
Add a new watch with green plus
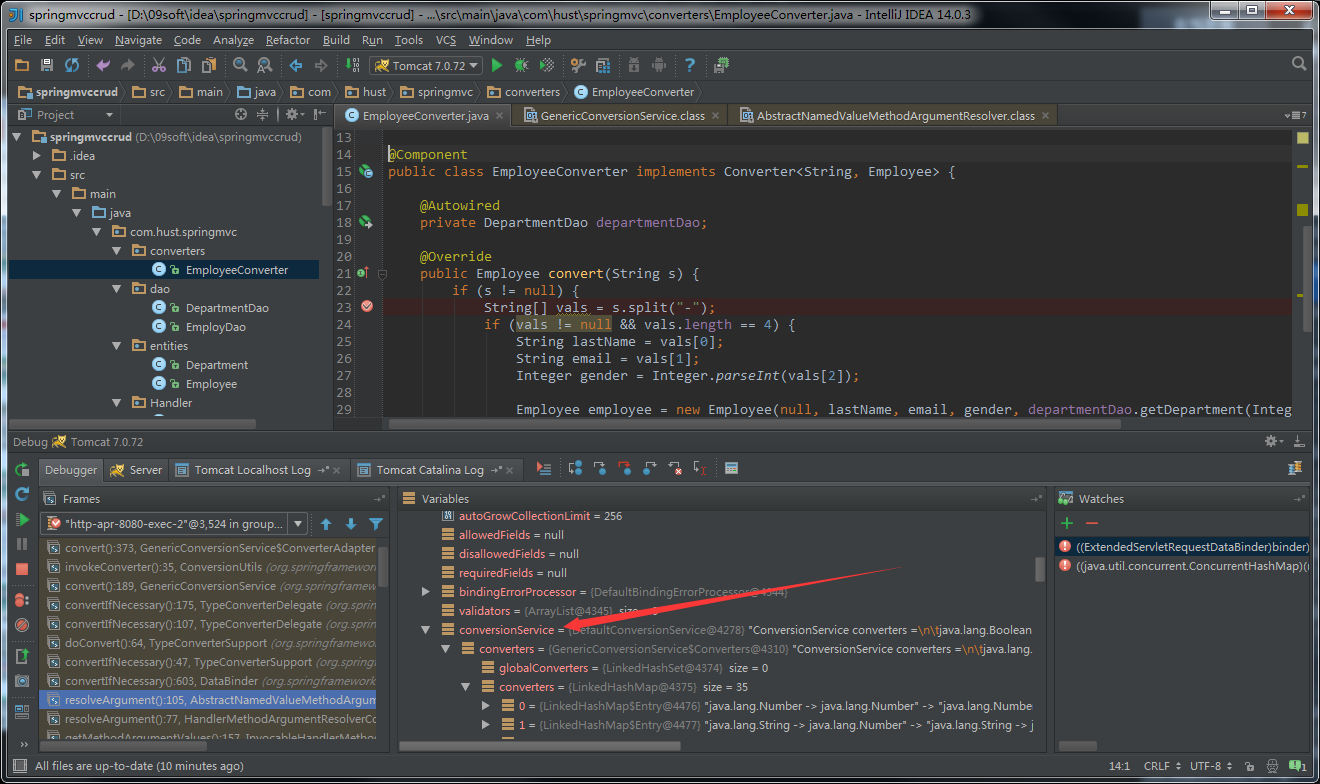point(1067,523)
